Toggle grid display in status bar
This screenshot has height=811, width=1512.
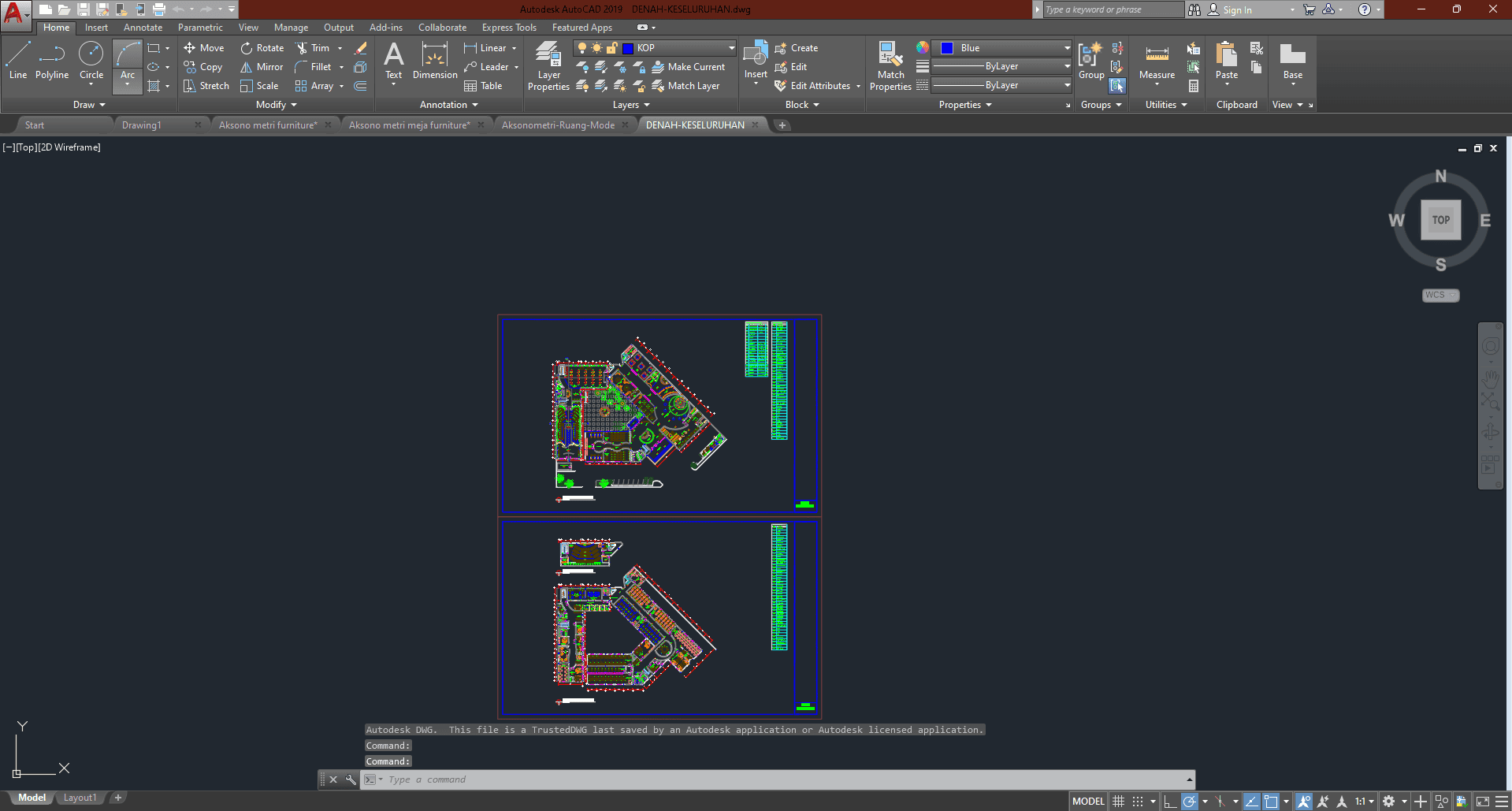point(1118,802)
